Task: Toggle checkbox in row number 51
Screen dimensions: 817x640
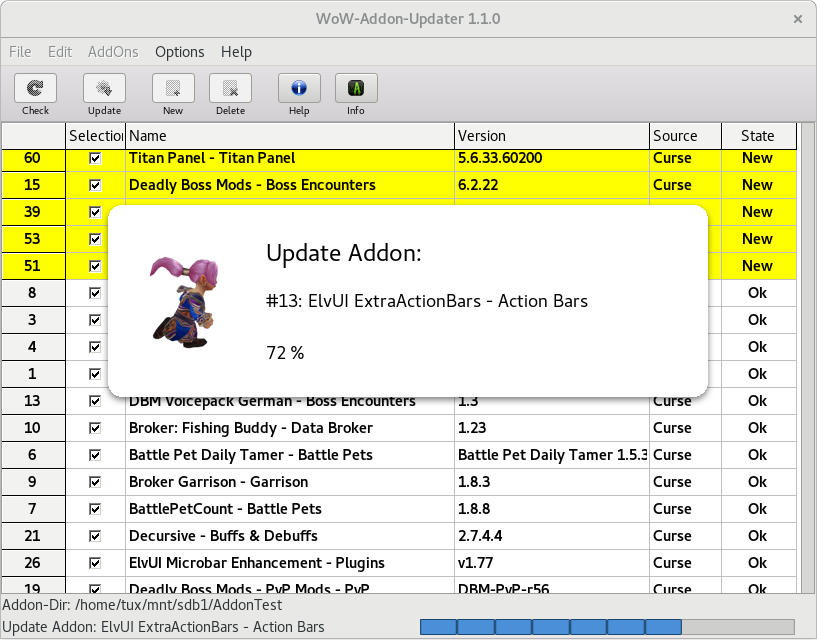Action: coord(95,266)
